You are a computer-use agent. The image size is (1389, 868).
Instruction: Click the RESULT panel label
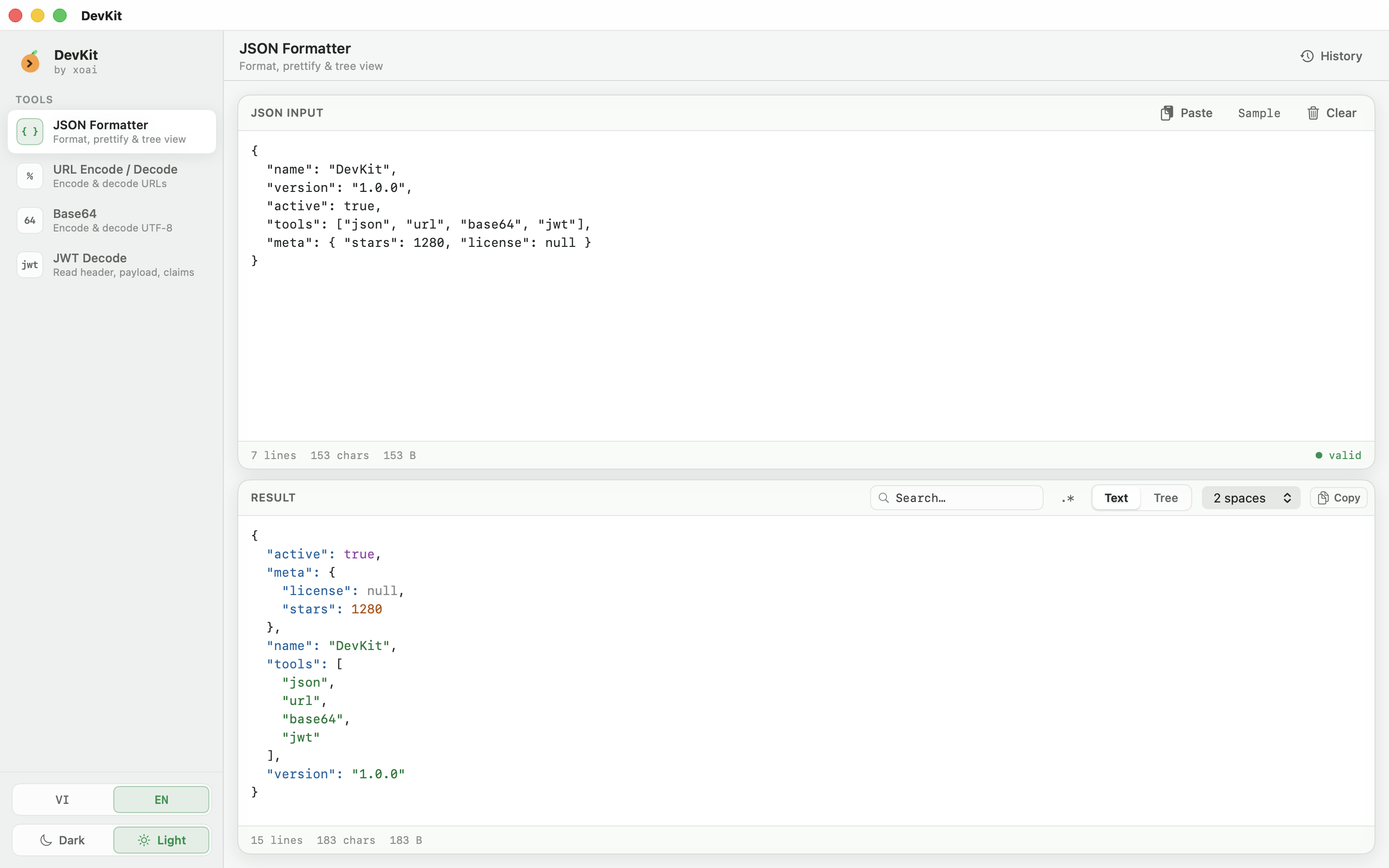point(273,498)
